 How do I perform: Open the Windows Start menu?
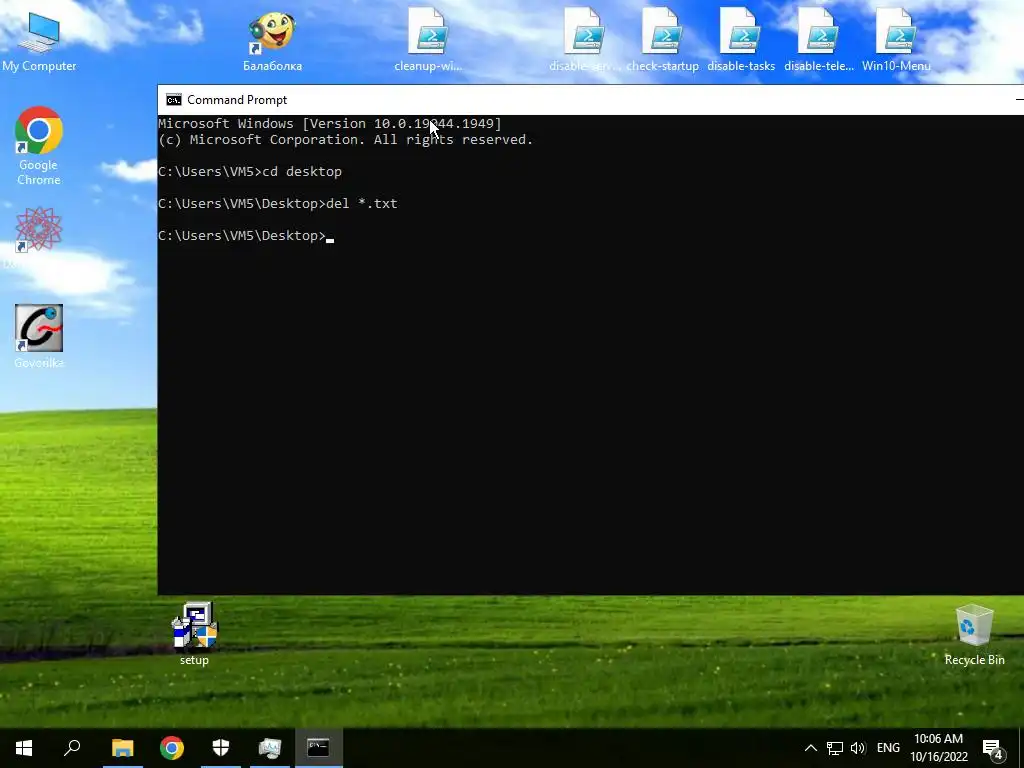pyautogui.click(x=24, y=748)
